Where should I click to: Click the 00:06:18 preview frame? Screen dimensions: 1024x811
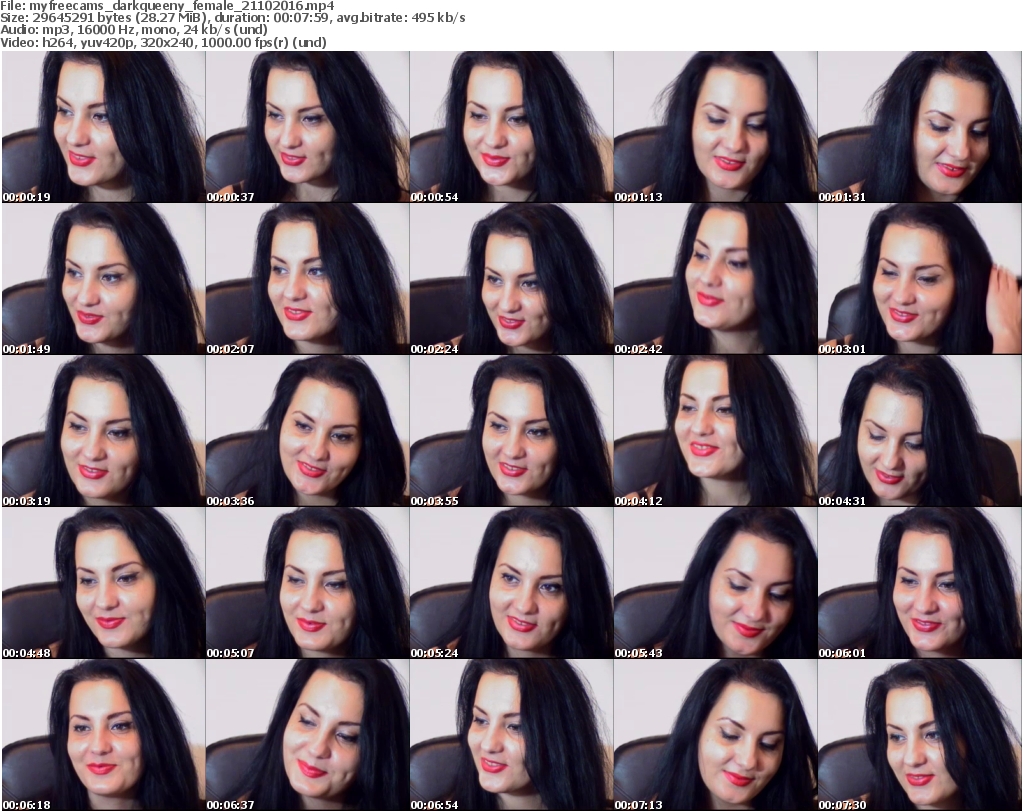click(103, 735)
